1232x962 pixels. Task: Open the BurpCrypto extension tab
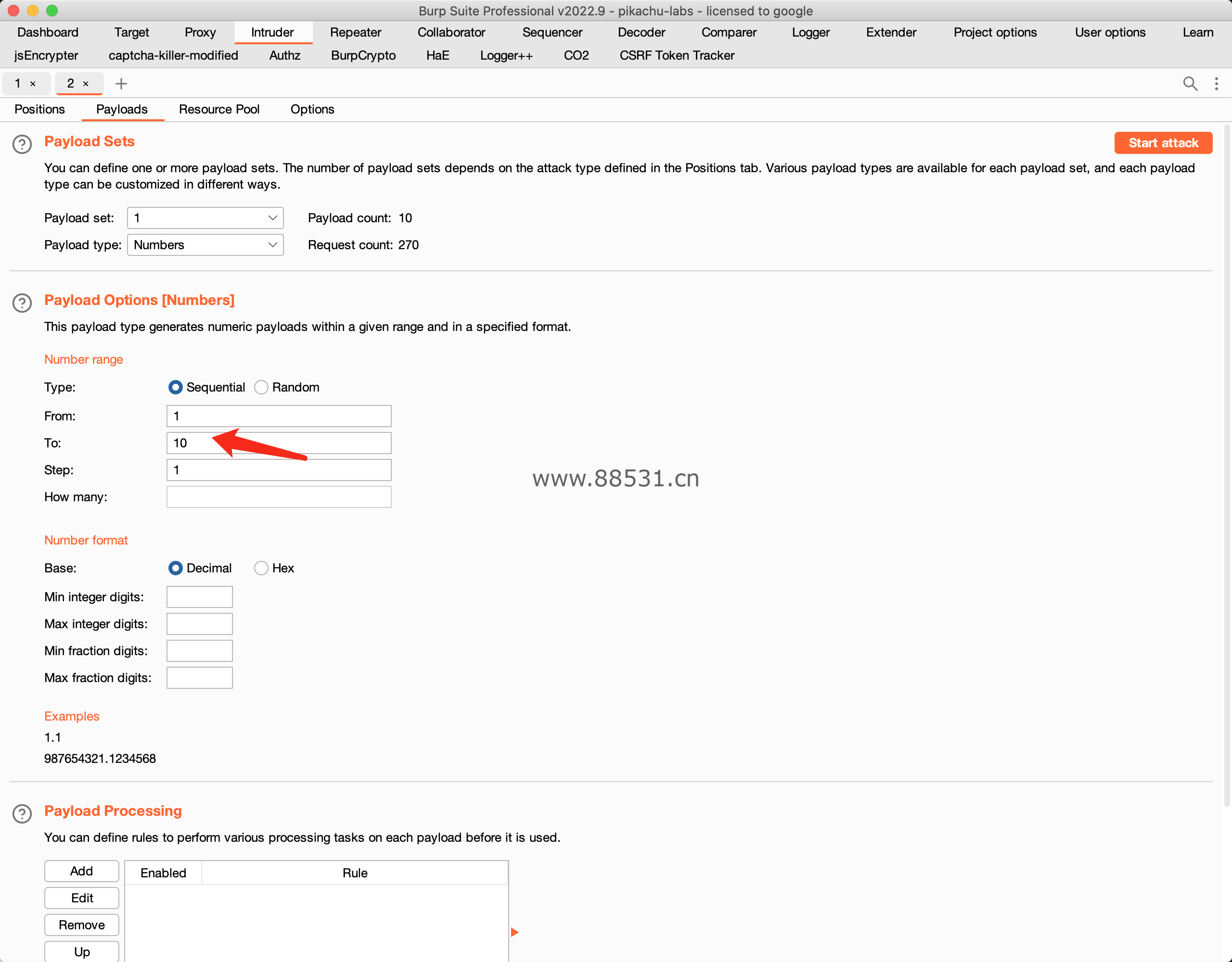coord(363,55)
